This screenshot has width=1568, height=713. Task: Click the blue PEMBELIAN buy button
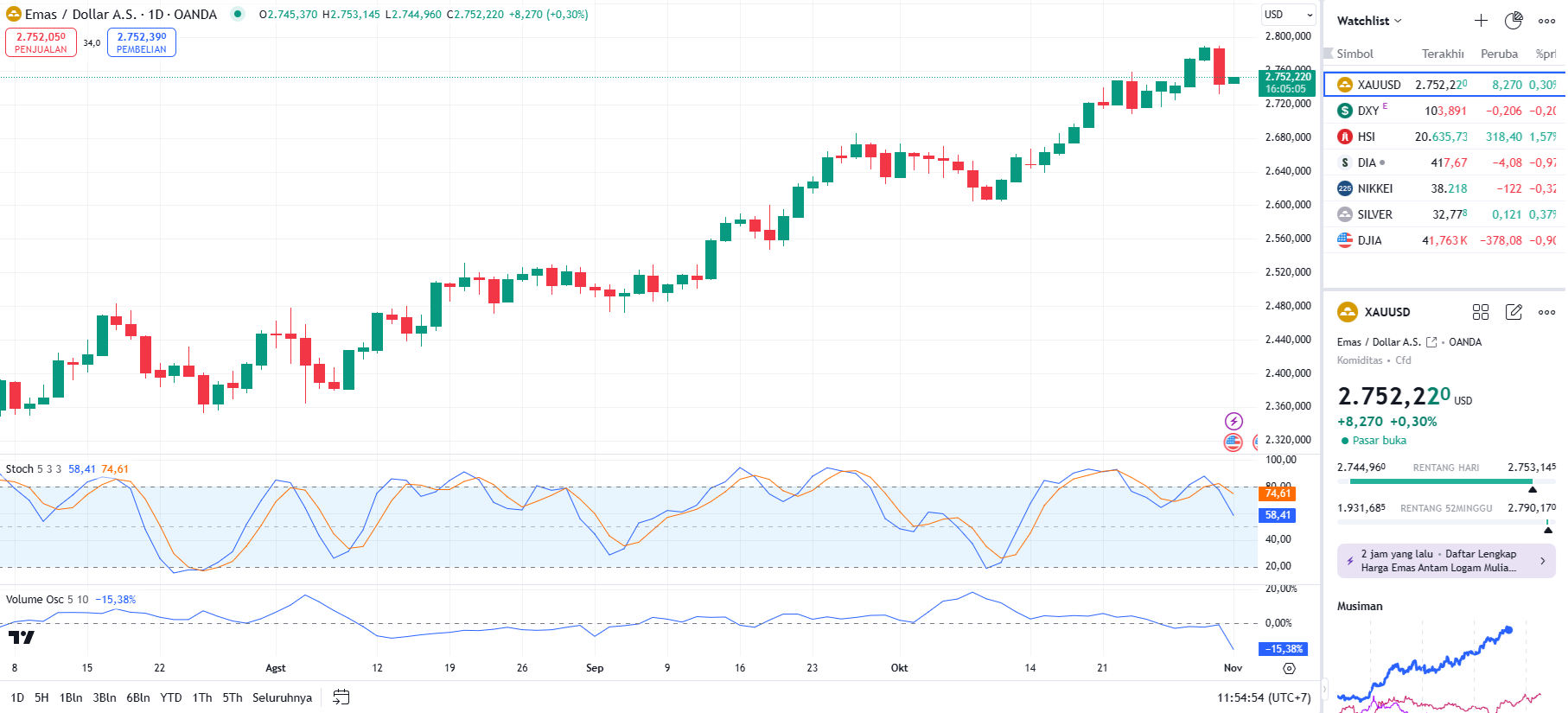pos(142,42)
